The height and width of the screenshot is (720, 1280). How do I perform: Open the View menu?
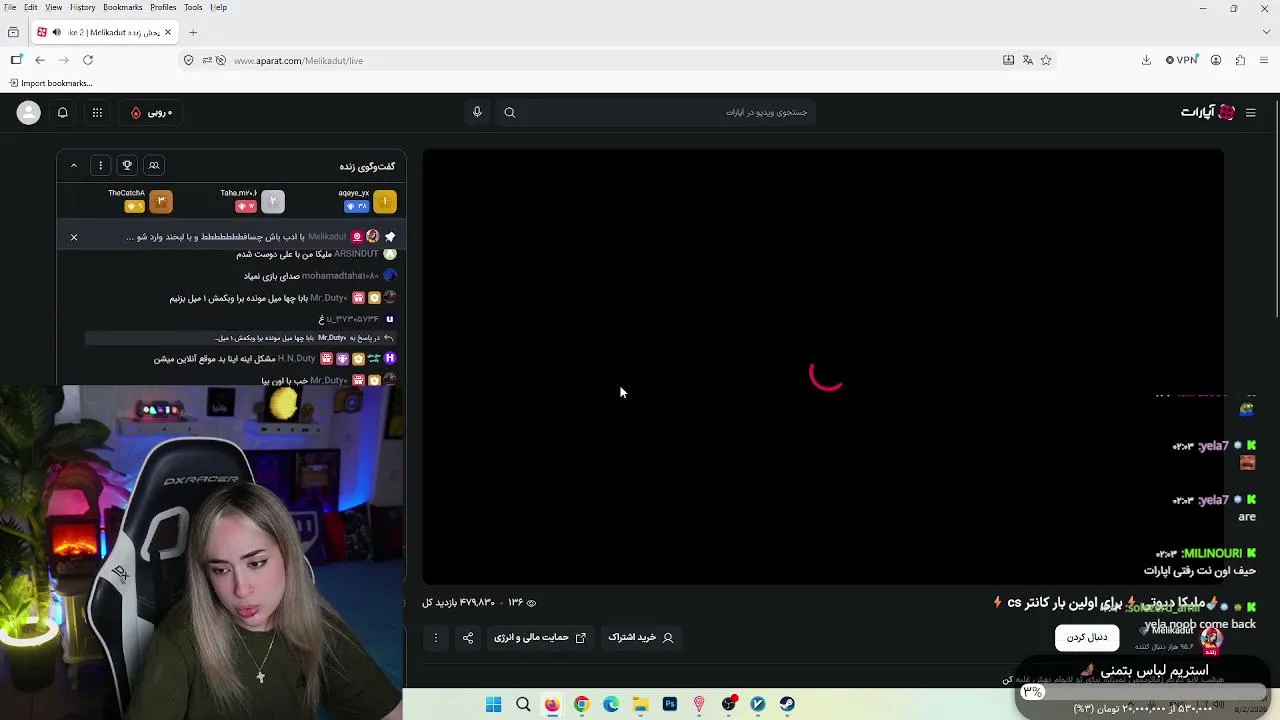53,7
